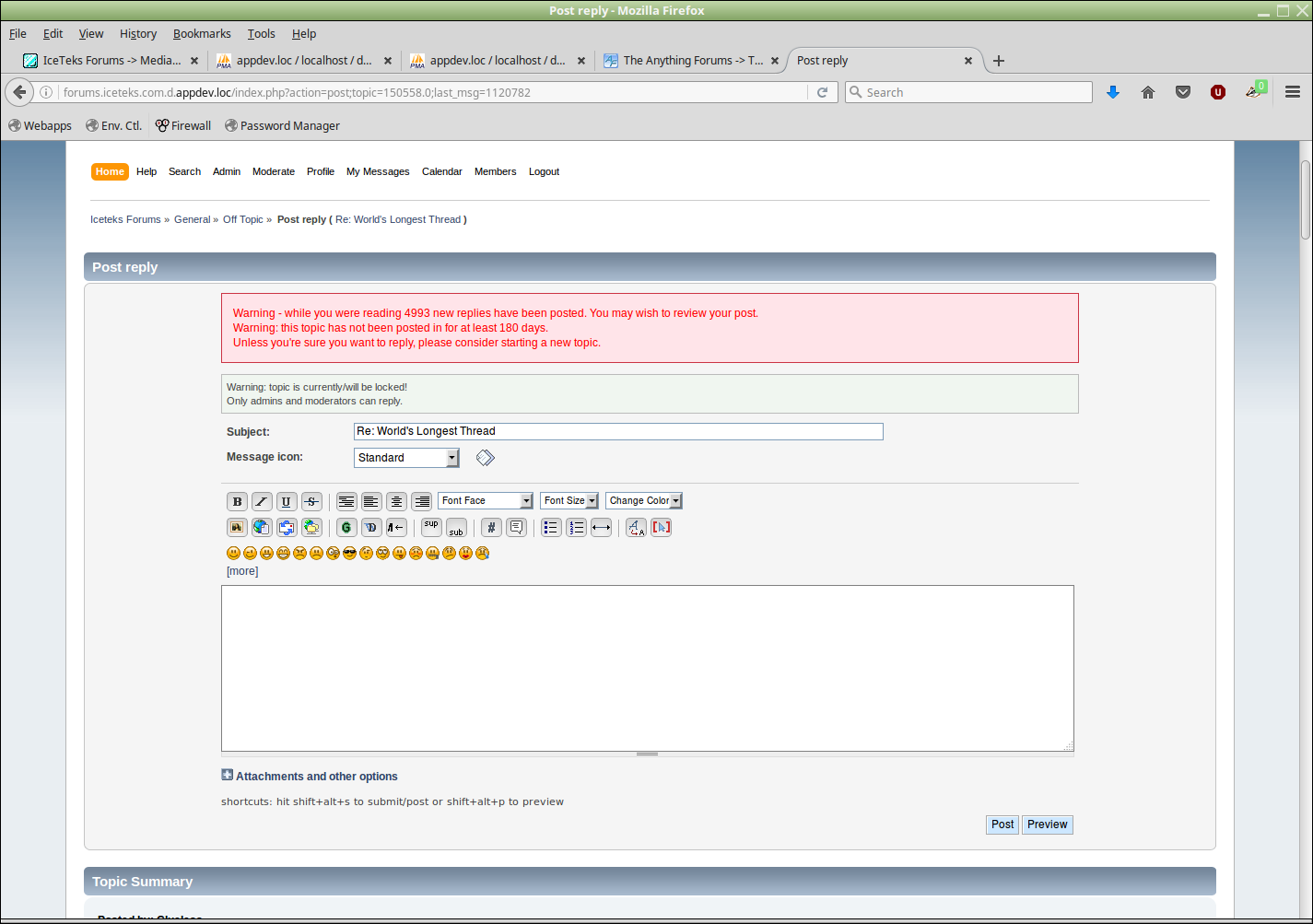The image size is (1313, 924).
Task: Open the Font Face dropdown
Action: (x=485, y=501)
